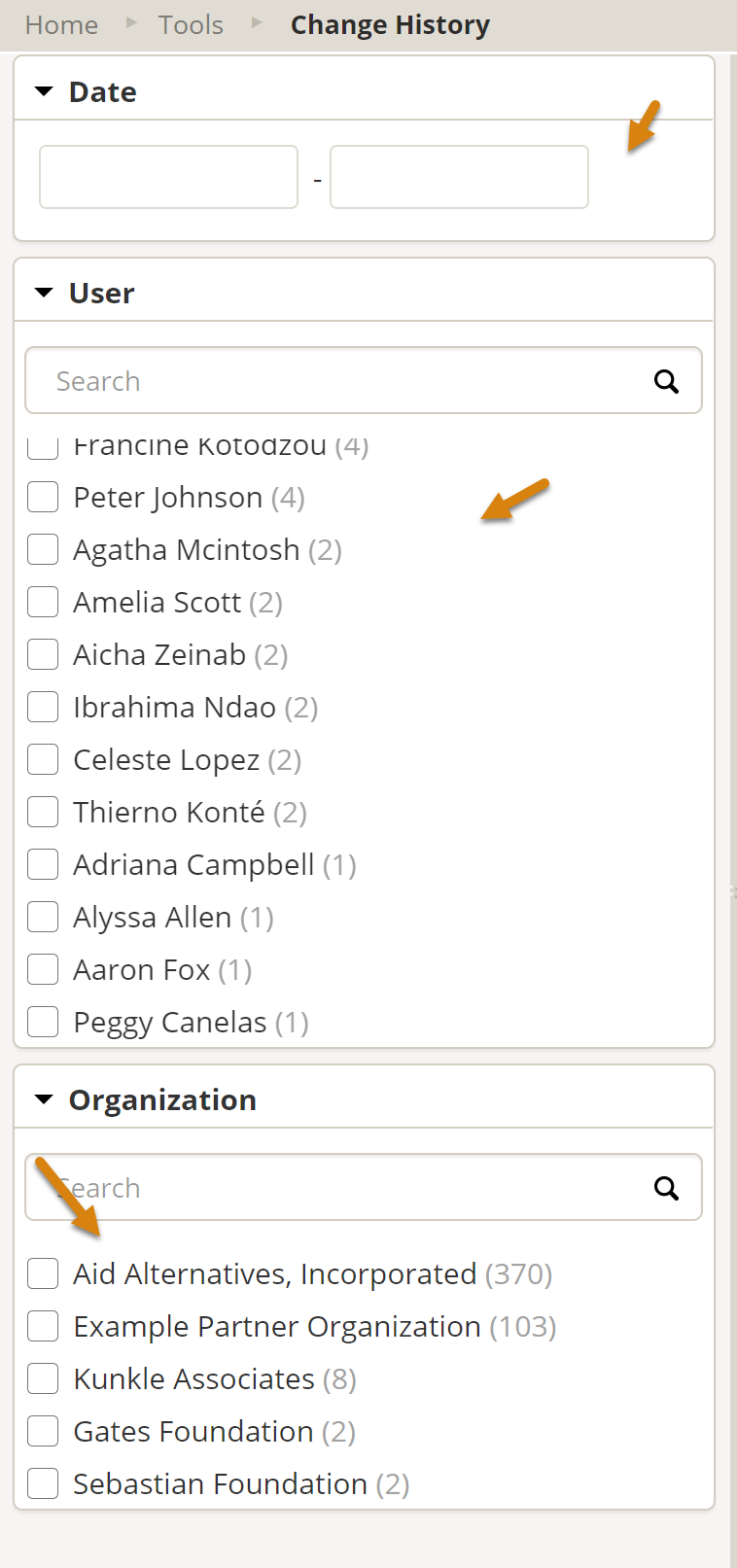This screenshot has height=1568, width=737.
Task: Enable the Aid Alternatives, Incorporated filter
Action: 43,1273
